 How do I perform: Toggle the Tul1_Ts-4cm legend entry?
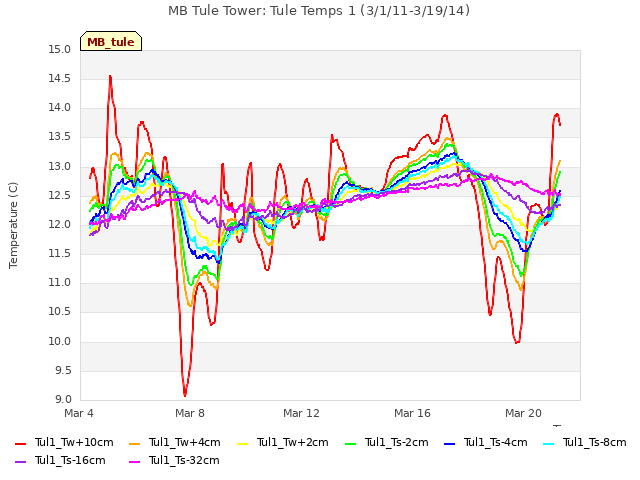click(485, 443)
